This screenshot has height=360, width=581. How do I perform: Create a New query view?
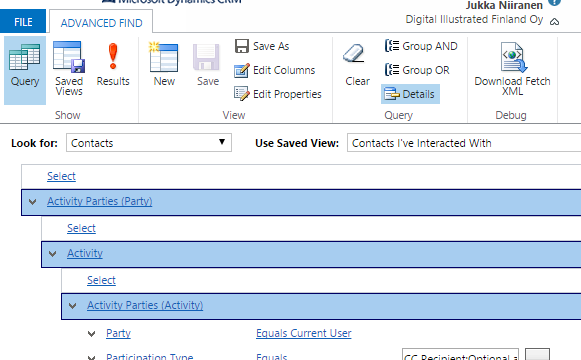coord(164,64)
